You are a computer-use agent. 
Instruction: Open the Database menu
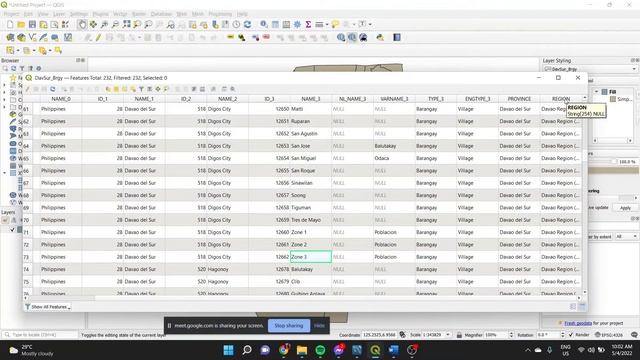coord(161,14)
